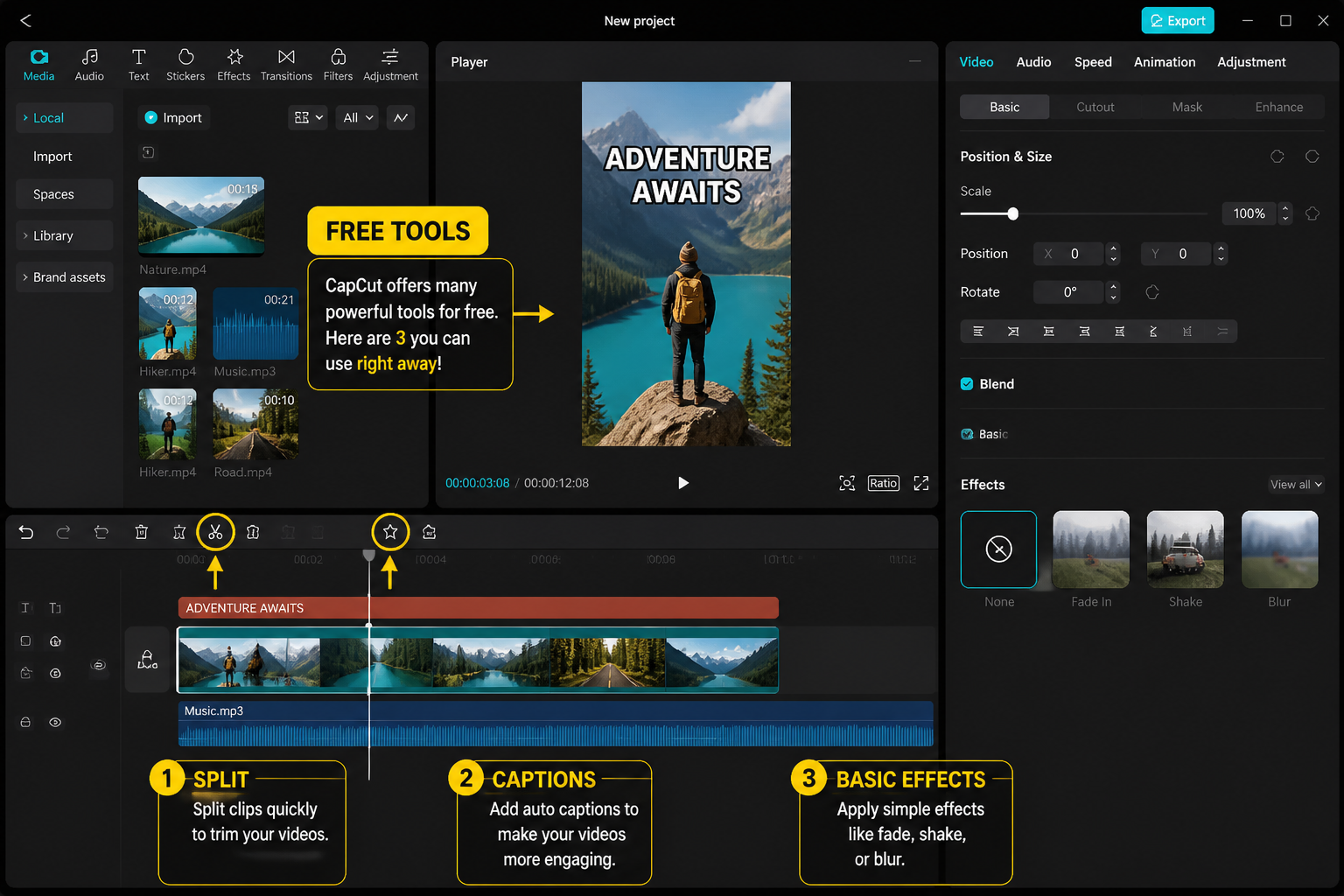Open the Media panel tab
The width and height of the screenshot is (1344, 896).
(x=38, y=66)
